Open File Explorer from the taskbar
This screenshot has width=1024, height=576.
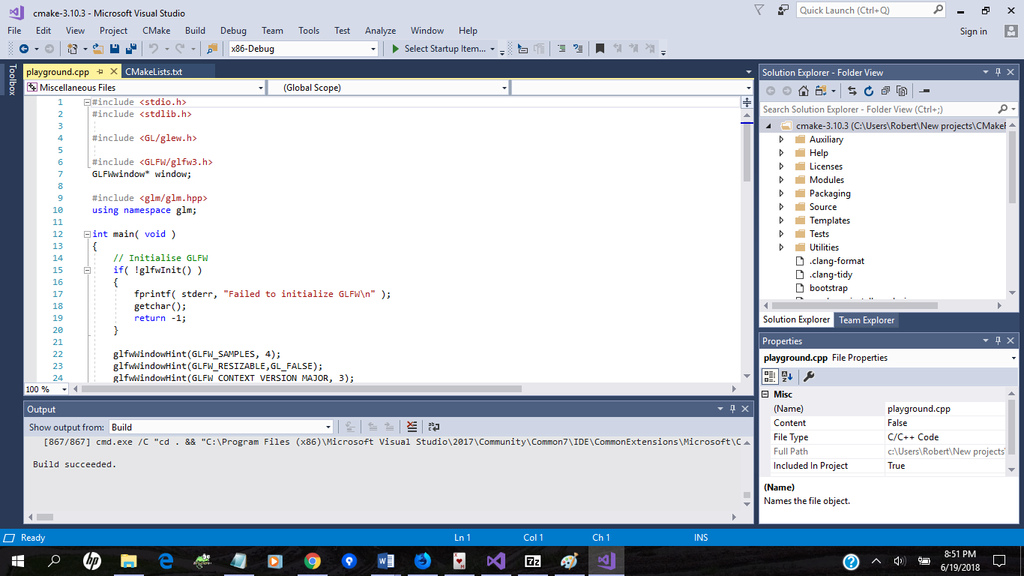tap(129, 561)
